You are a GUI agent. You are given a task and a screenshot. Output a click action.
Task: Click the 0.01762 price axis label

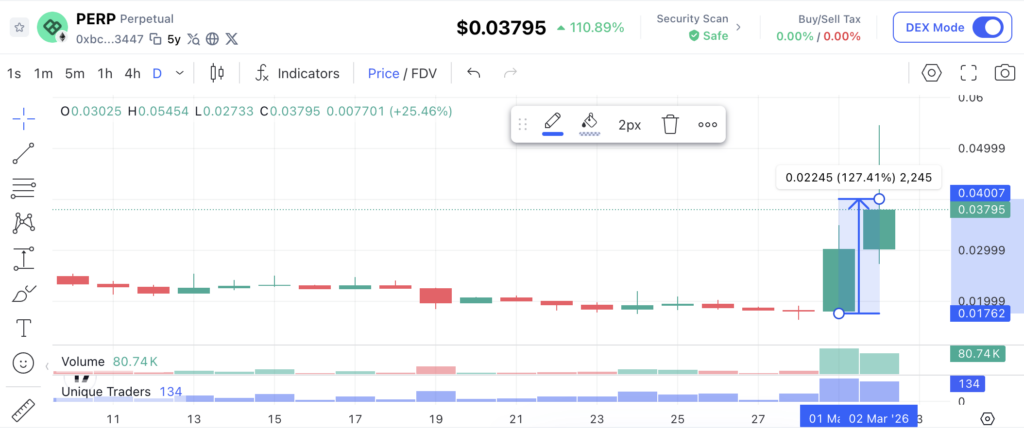tap(980, 314)
